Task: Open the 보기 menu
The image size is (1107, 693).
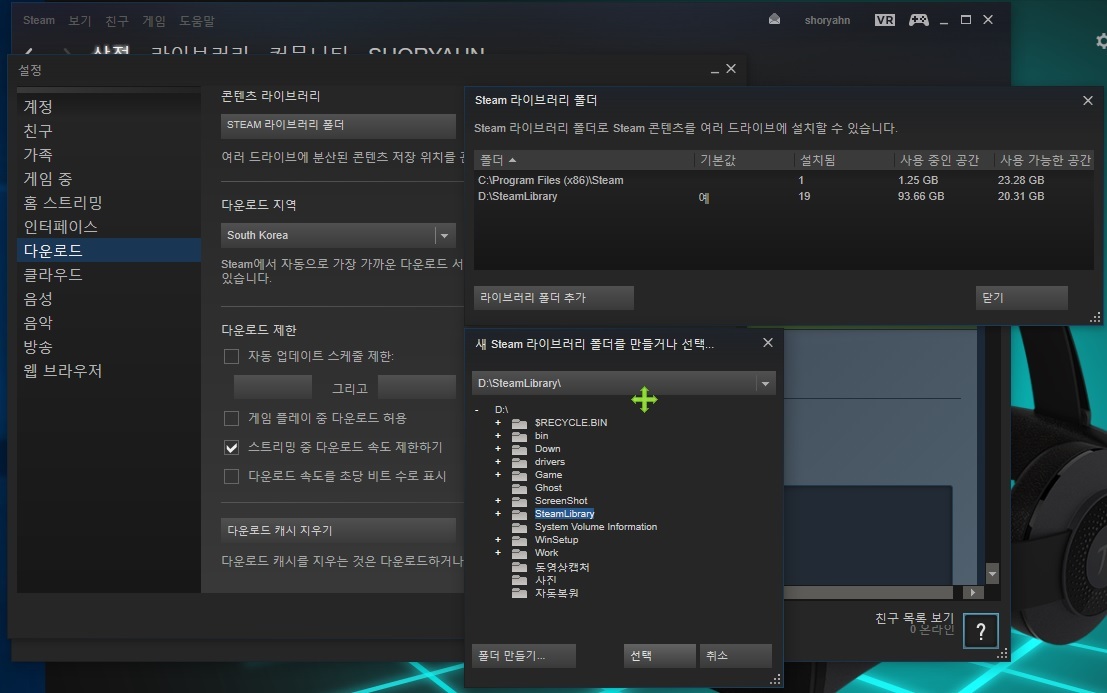Action: pos(80,20)
